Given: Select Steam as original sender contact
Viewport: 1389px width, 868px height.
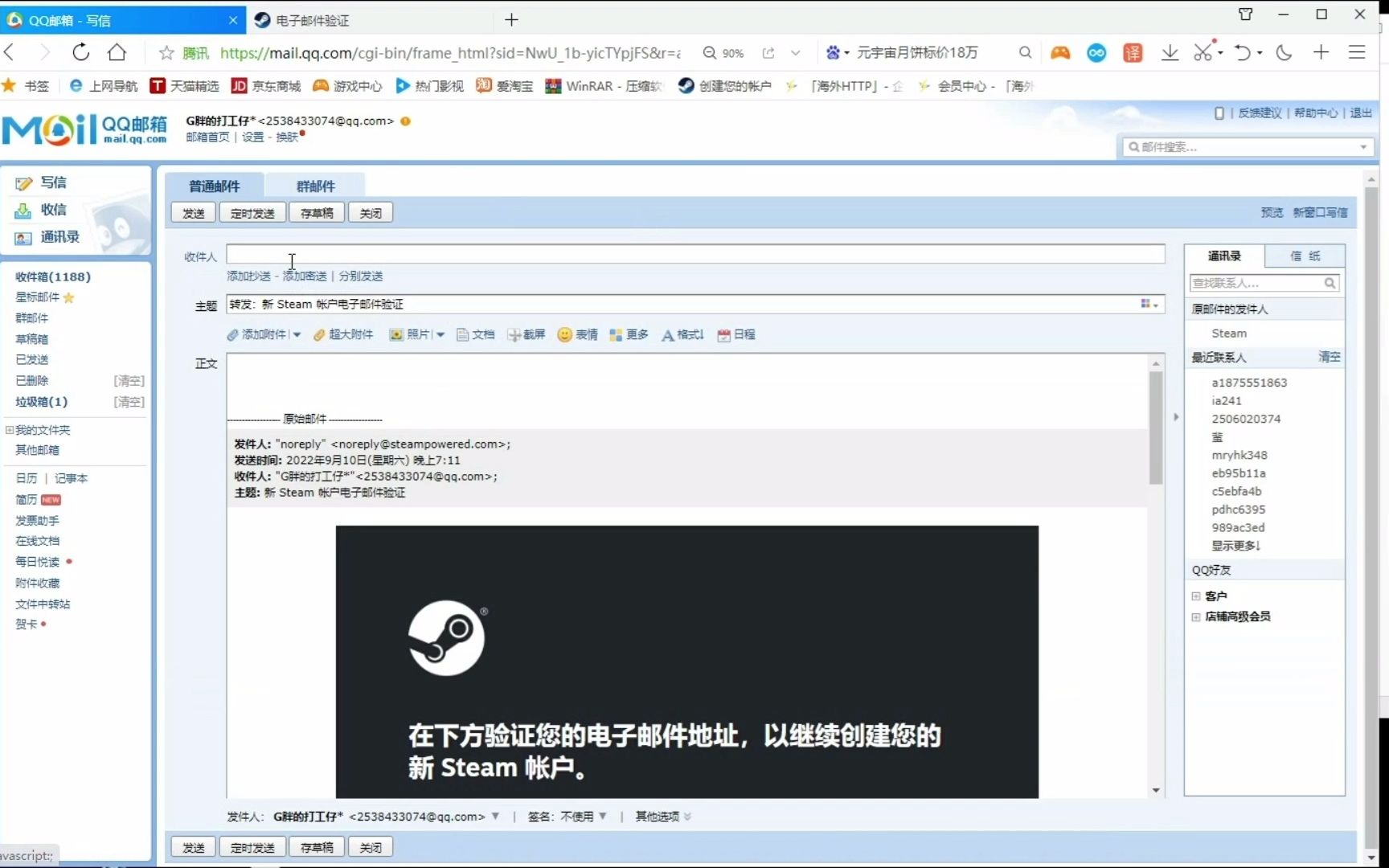Looking at the screenshot, I should [x=1229, y=333].
